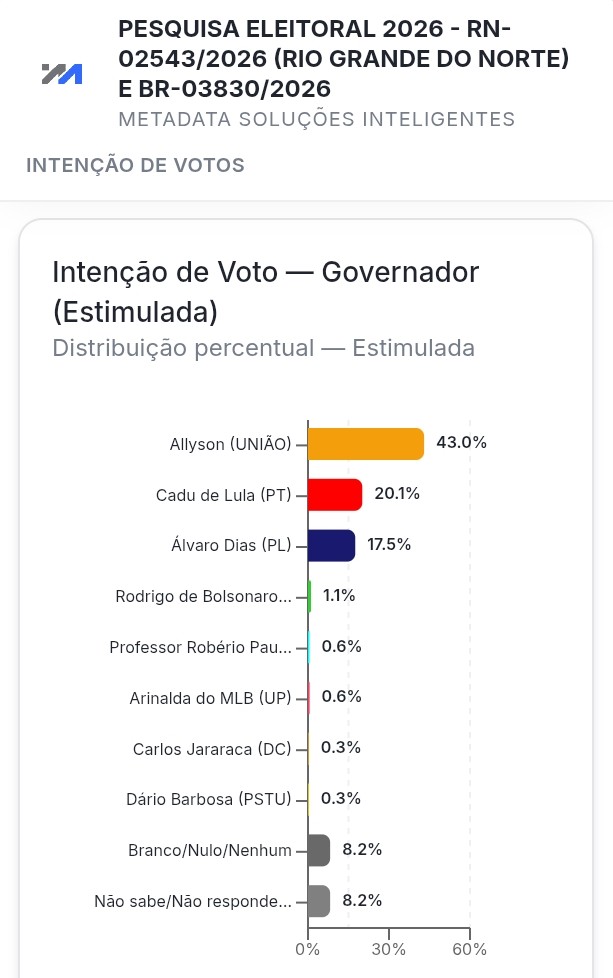Select the red Cadu de Lula bar
Viewport: 613px width, 978px height.
[335, 495]
